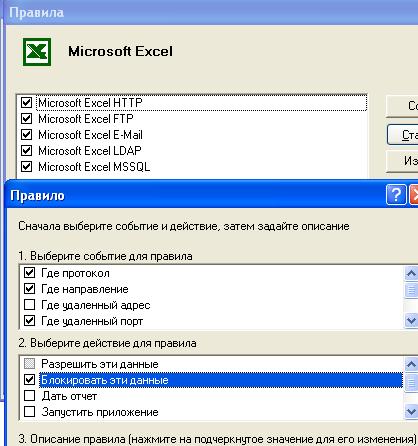418x446 pixels.
Task: Select the 'Где удаленный адрес' row text
Action: [96, 305]
